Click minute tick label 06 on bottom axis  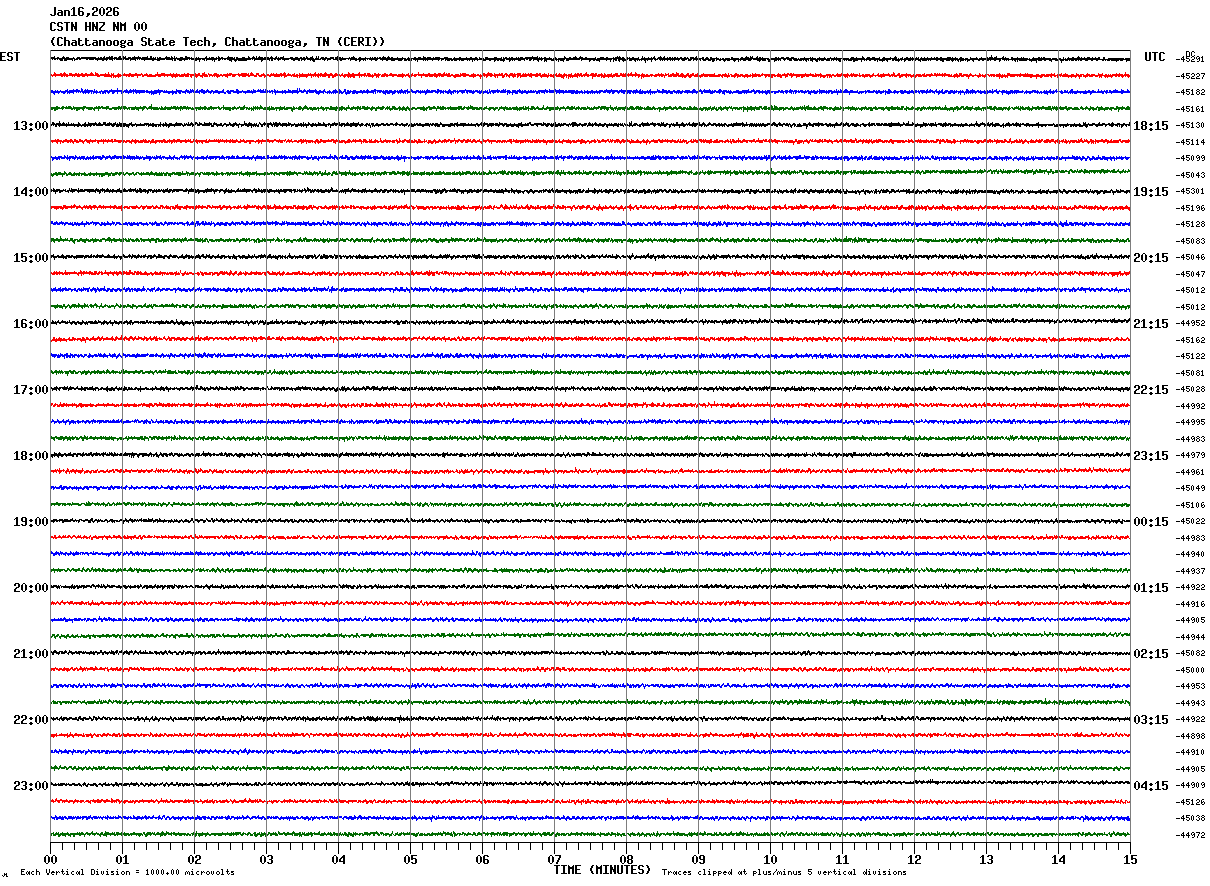pos(482,859)
